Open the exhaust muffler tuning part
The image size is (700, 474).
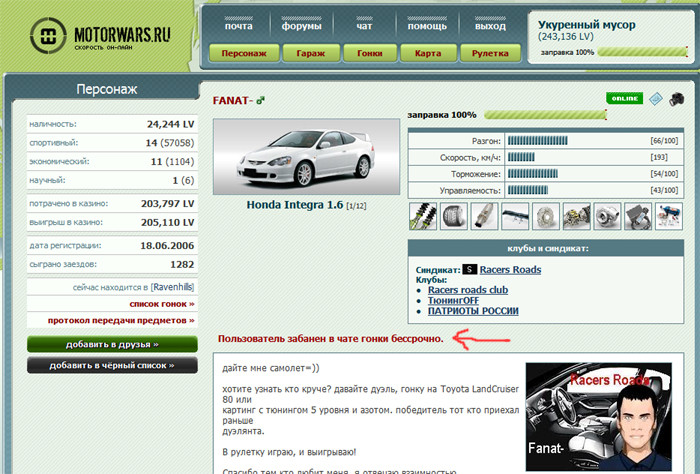coord(484,216)
